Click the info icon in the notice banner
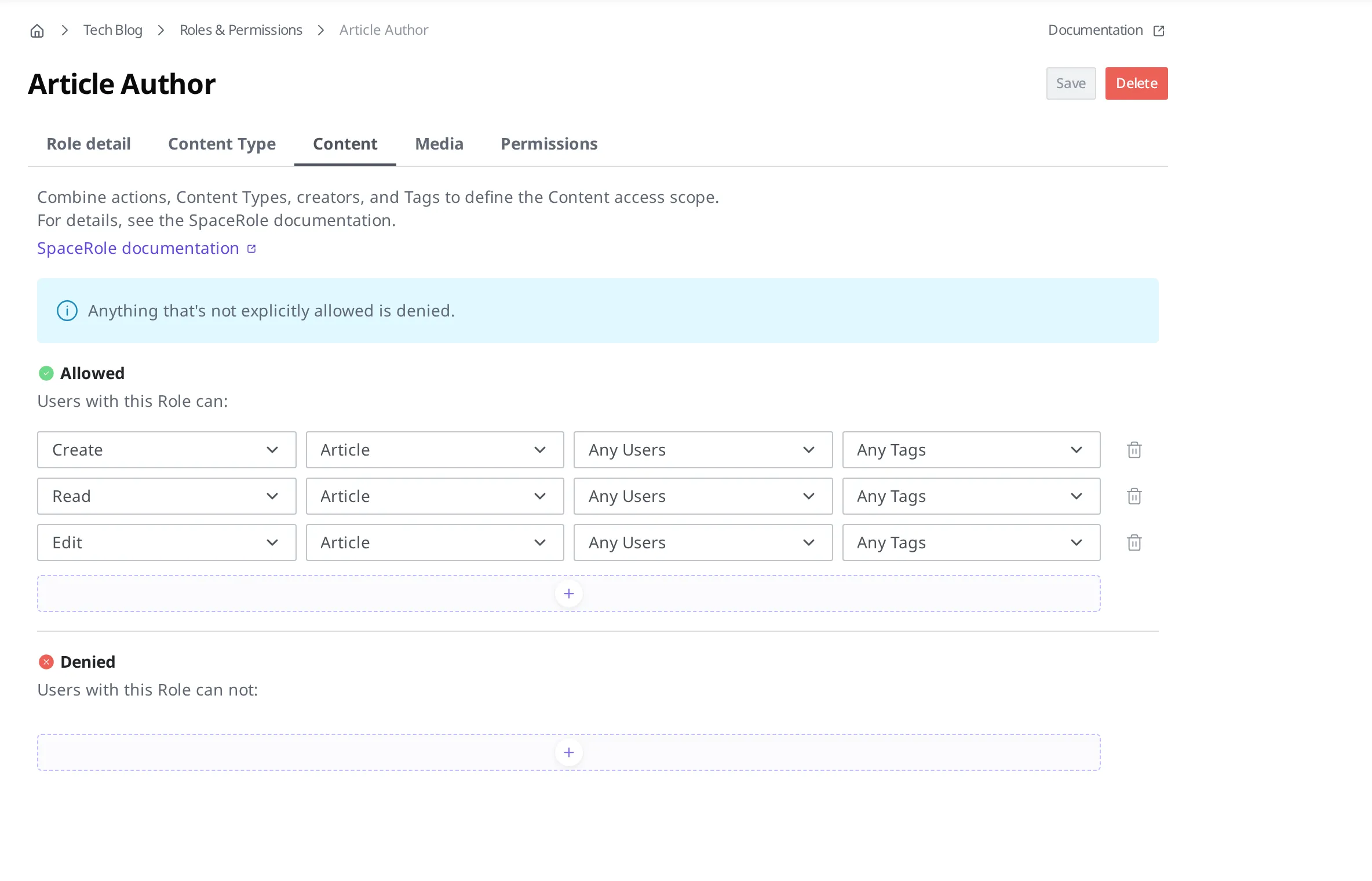The image size is (1372, 881). pos(67,311)
